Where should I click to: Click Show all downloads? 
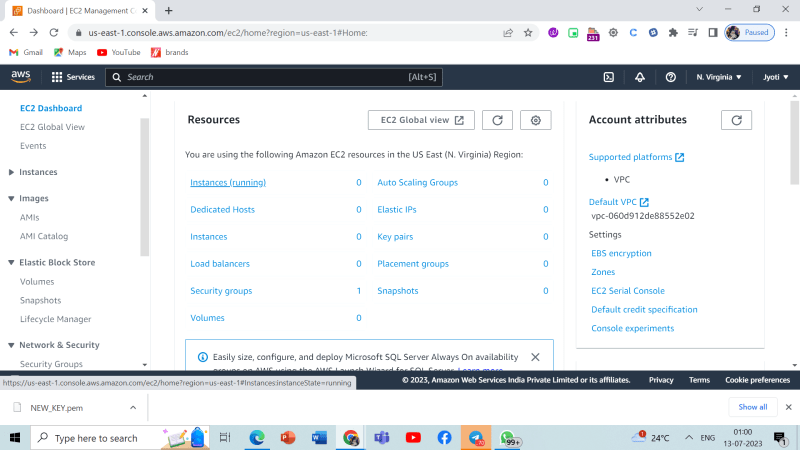[753, 407]
